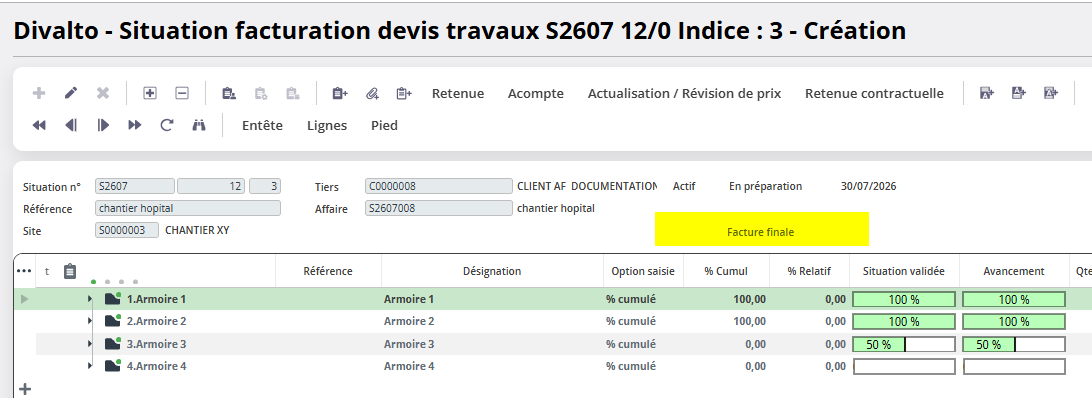
Task: Select the 2.Armoire 2 row label
Action: pyautogui.click(x=157, y=321)
